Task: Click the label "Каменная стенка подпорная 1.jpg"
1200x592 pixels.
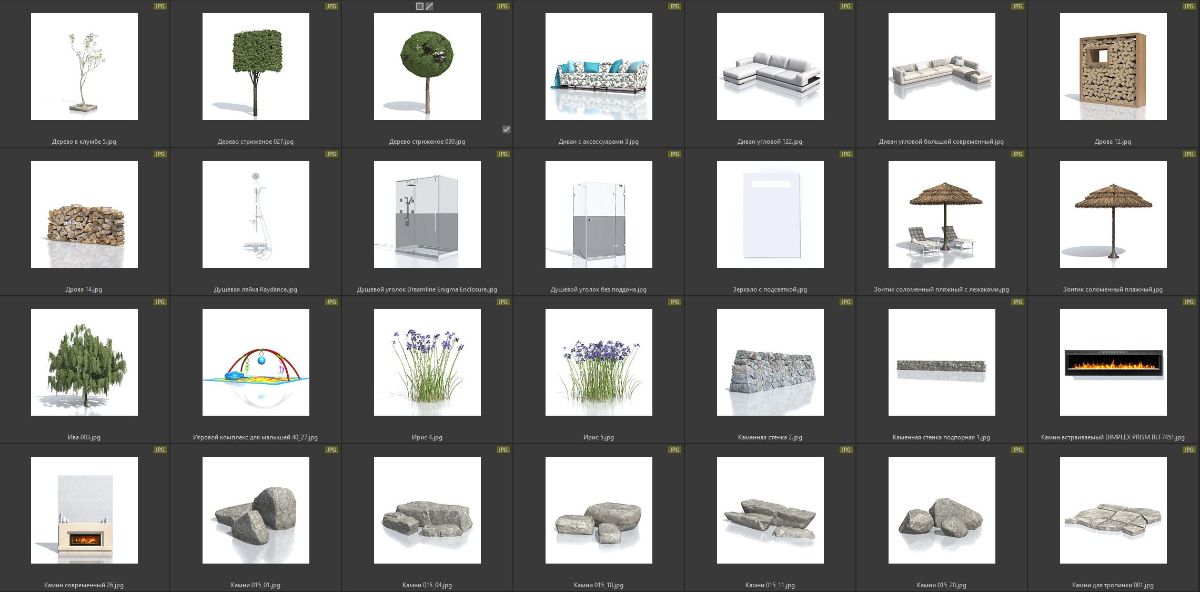Action: point(942,438)
